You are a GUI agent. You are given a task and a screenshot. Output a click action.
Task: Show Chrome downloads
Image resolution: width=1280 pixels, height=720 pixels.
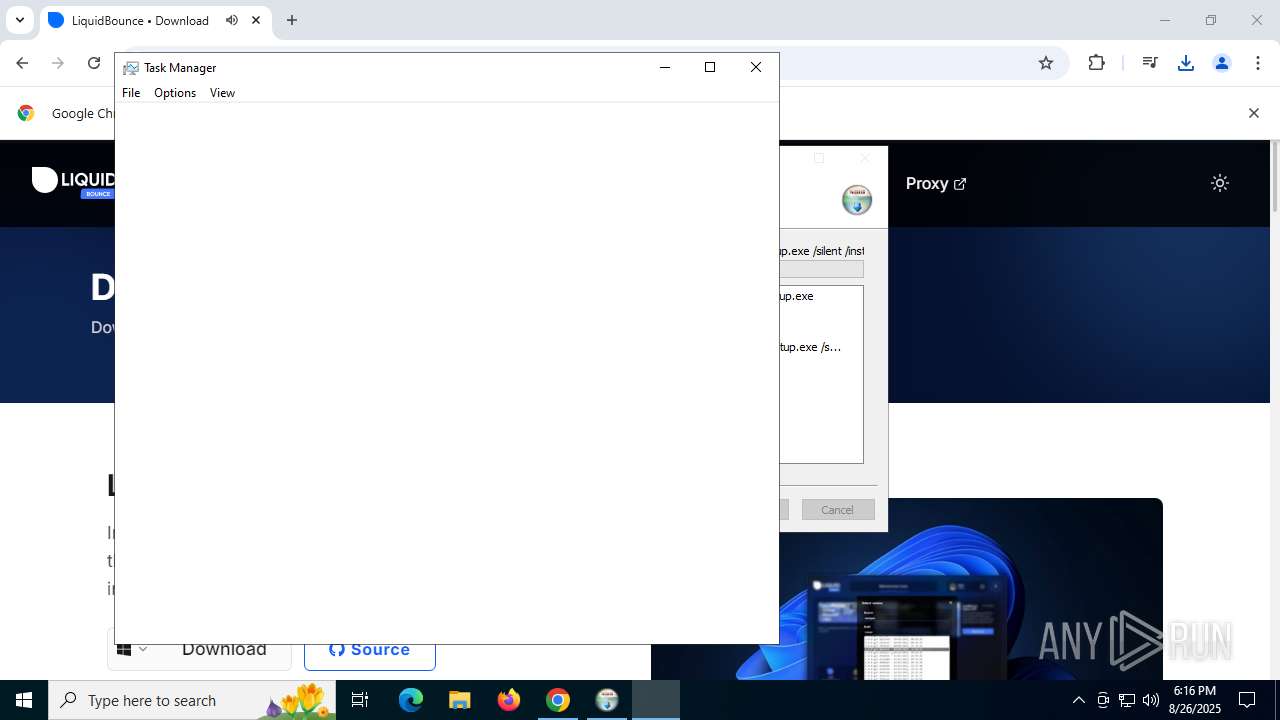[x=1186, y=63]
